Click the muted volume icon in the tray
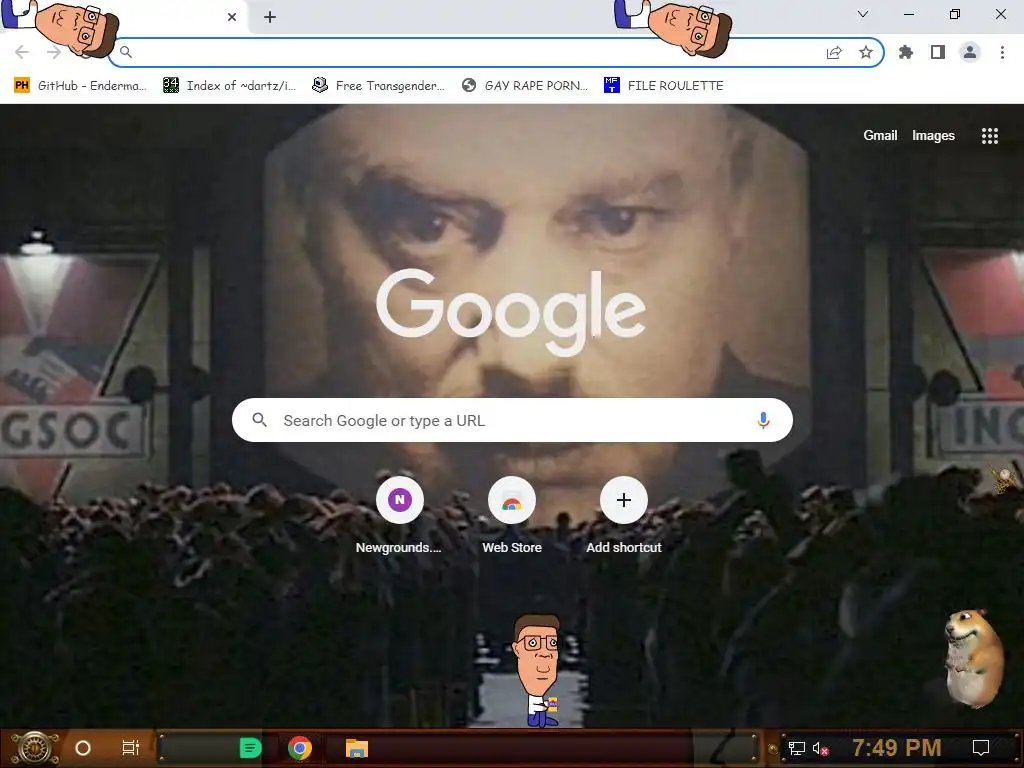 click(x=821, y=748)
